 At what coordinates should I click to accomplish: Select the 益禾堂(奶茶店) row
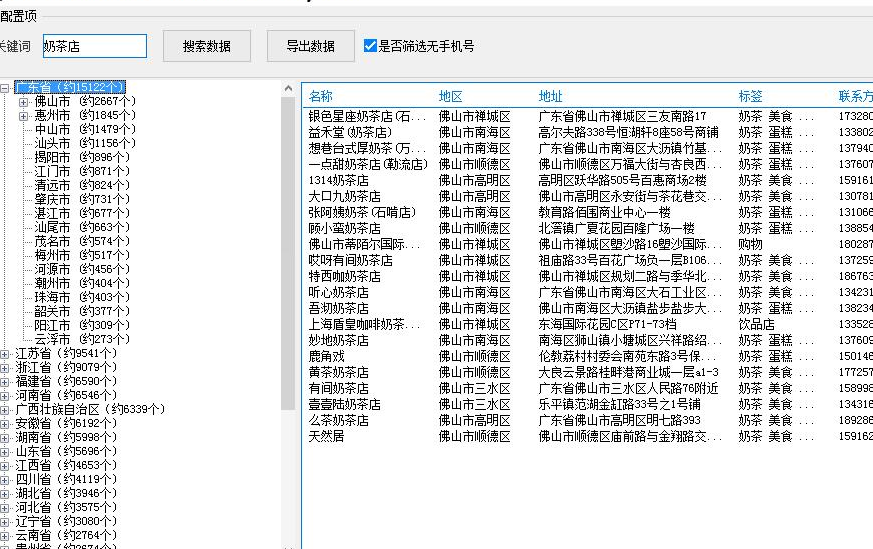click(587, 133)
